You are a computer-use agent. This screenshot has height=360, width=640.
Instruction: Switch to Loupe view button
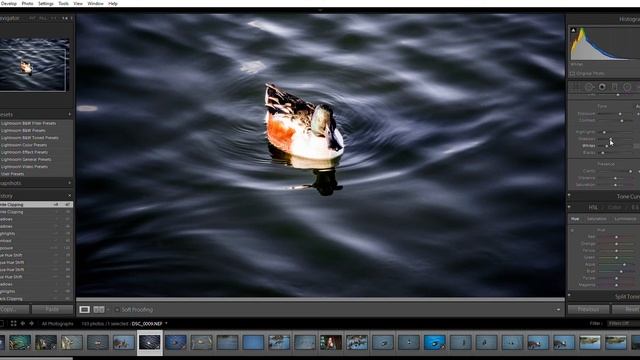(x=84, y=309)
